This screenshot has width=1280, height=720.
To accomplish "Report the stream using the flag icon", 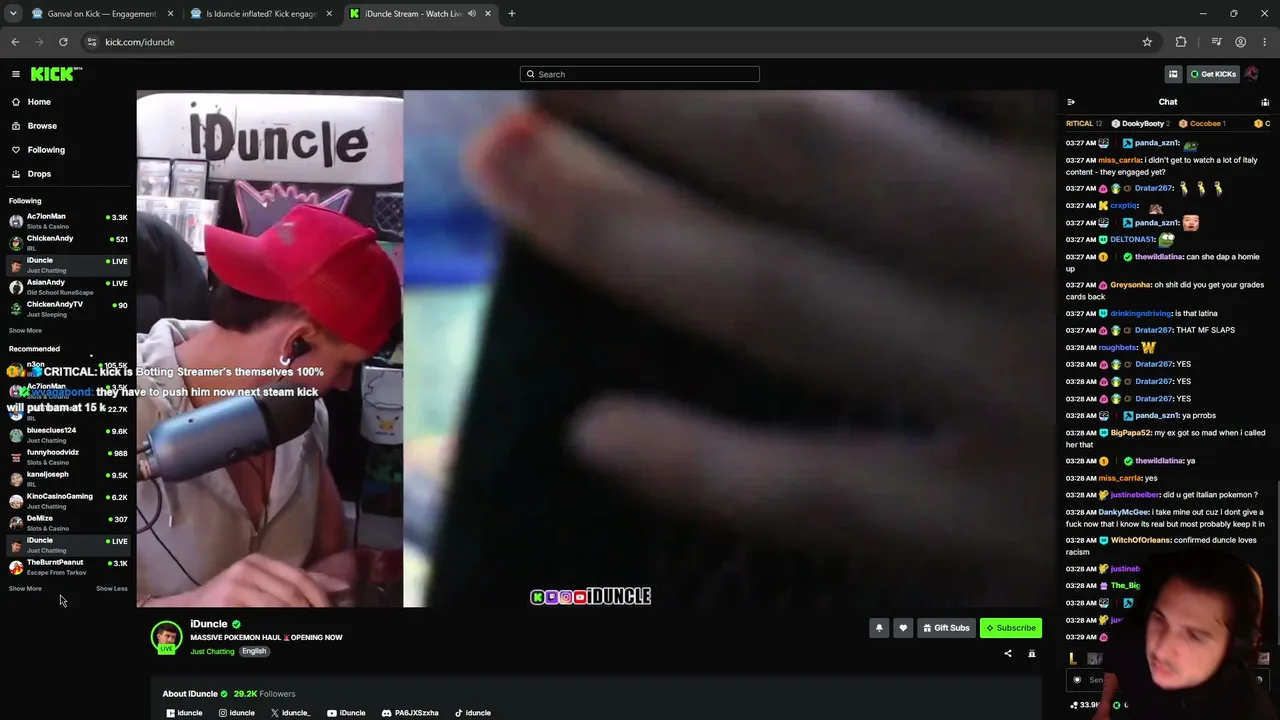I will (1032, 654).
